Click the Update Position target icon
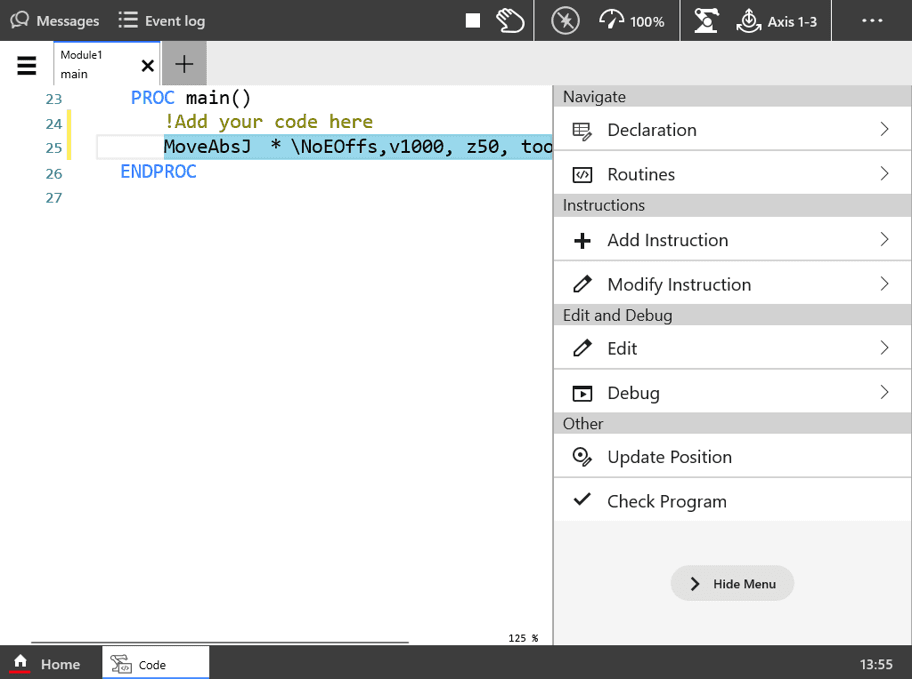Viewport: 912px width, 679px height. [582, 457]
